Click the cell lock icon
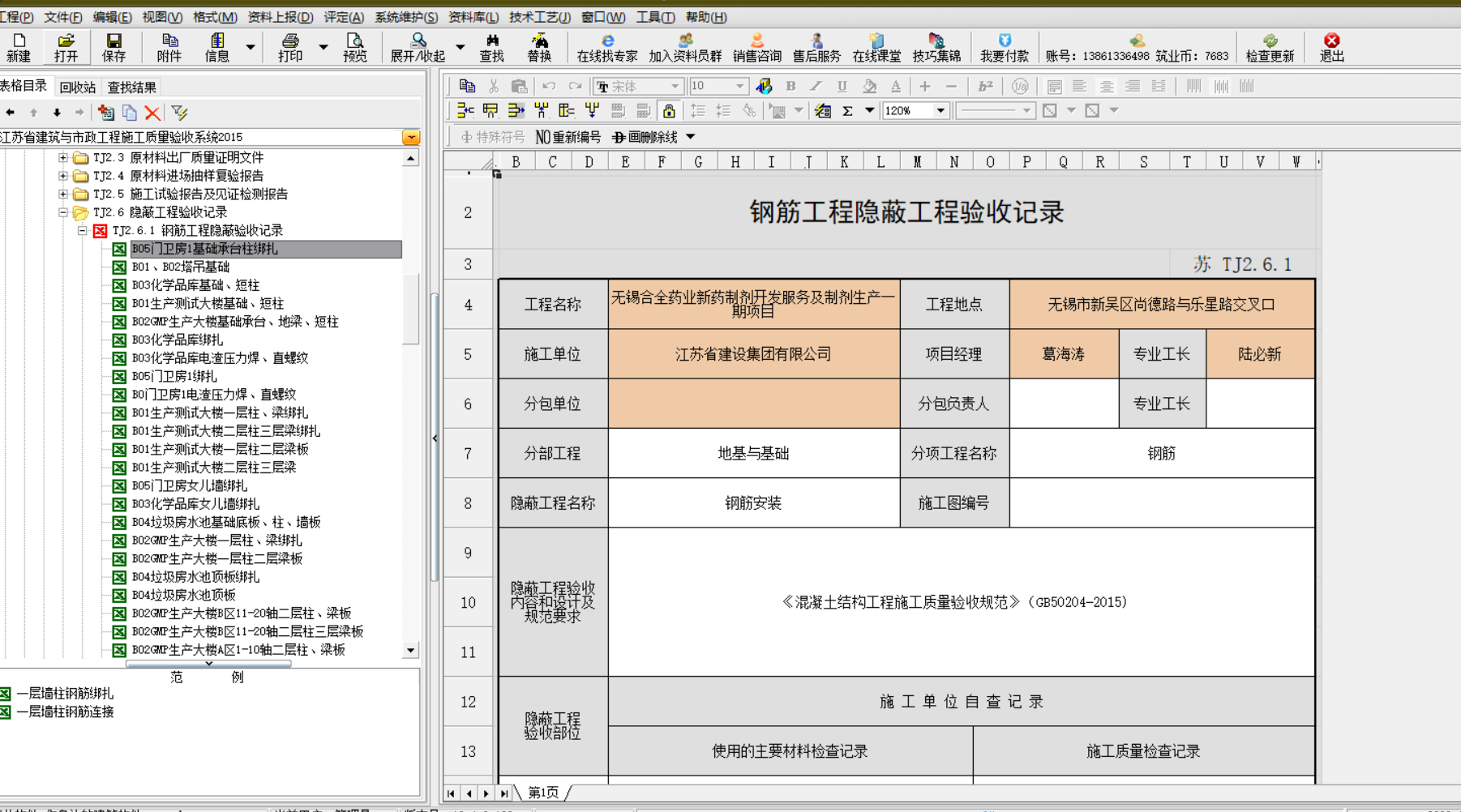Image resolution: width=1461 pixels, height=812 pixels. 668,111
